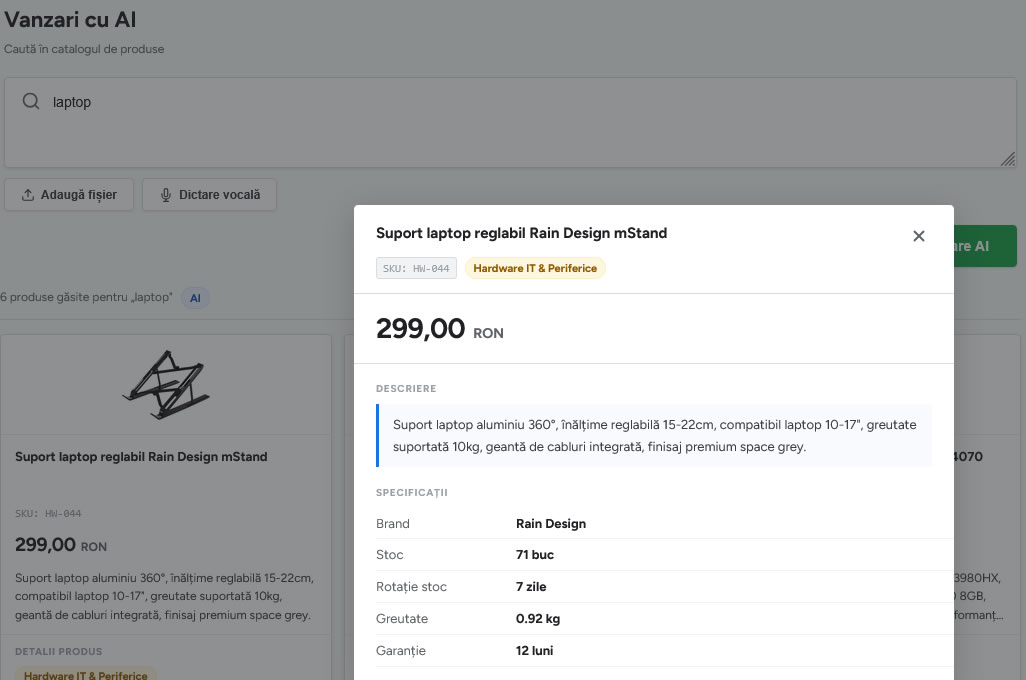
Task: Click the microphone icon for voice dictation
Action: coord(166,195)
